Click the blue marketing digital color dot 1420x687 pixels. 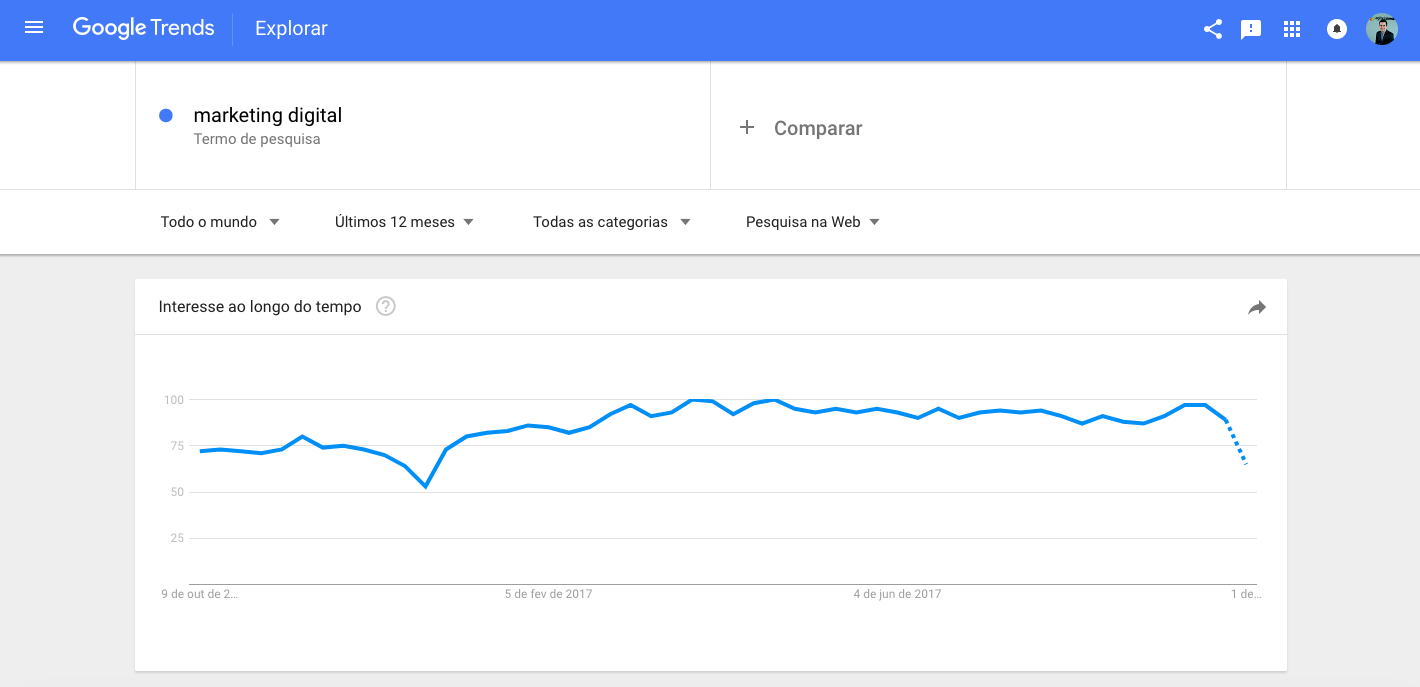point(166,116)
